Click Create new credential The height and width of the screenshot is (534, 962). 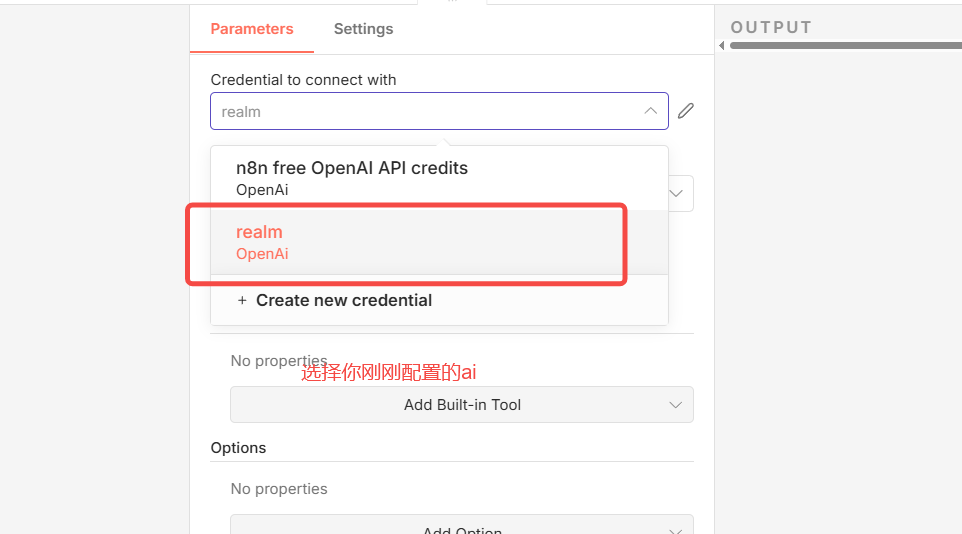(343, 300)
